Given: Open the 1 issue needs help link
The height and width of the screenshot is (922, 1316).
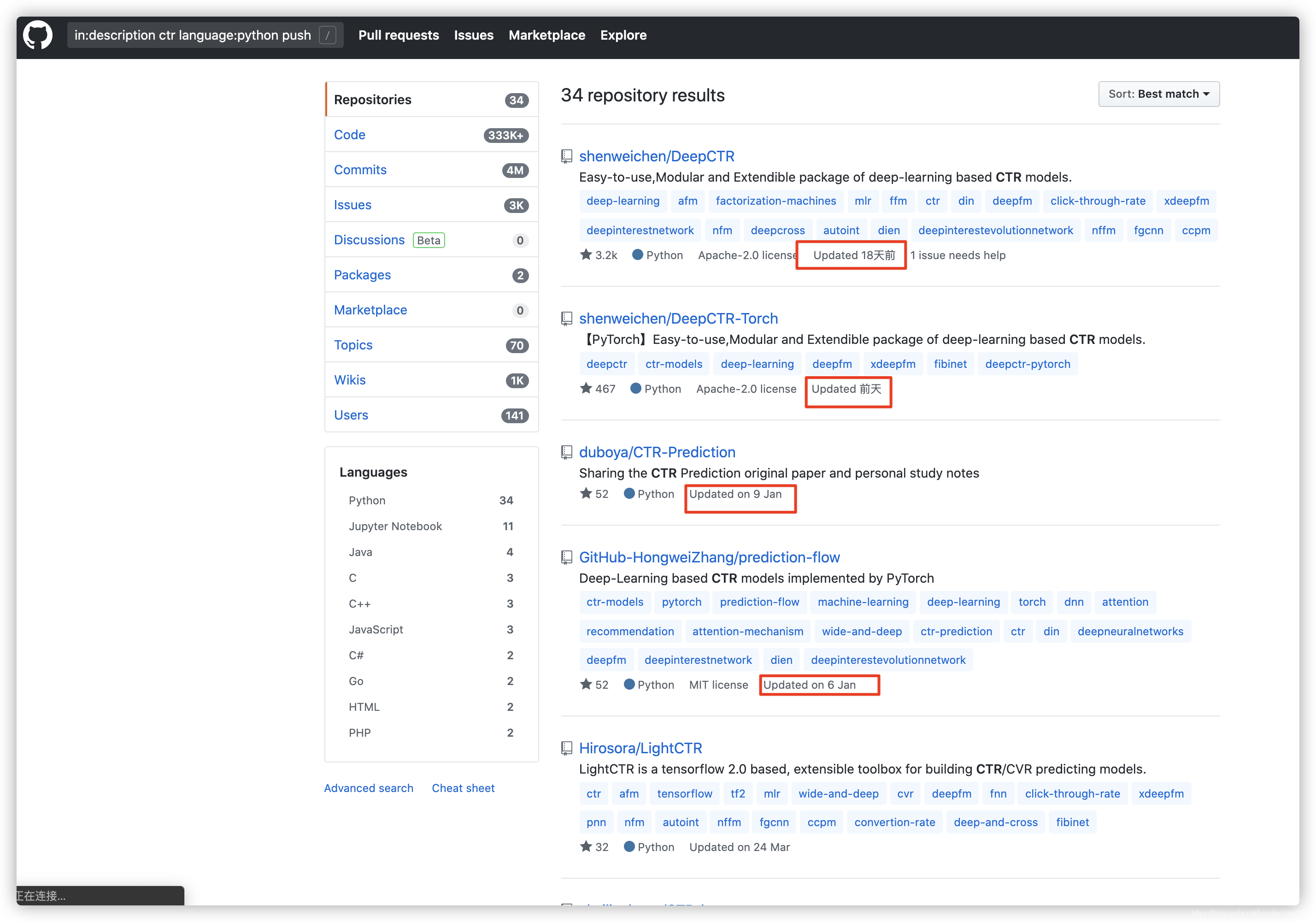Looking at the screenshot, I should click(958, 255).
